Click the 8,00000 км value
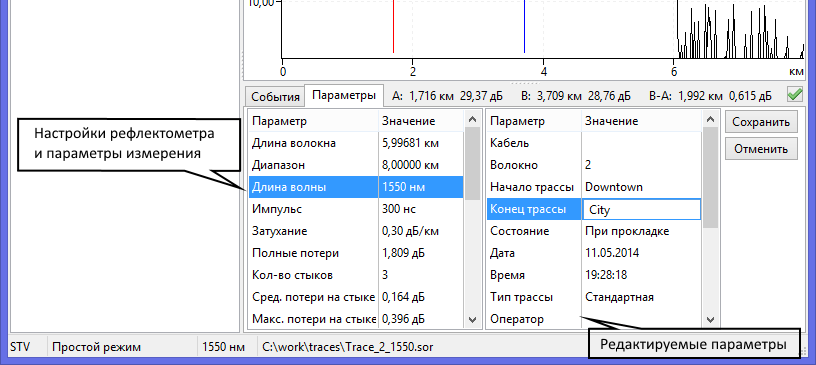 click(x=411, y=165)
